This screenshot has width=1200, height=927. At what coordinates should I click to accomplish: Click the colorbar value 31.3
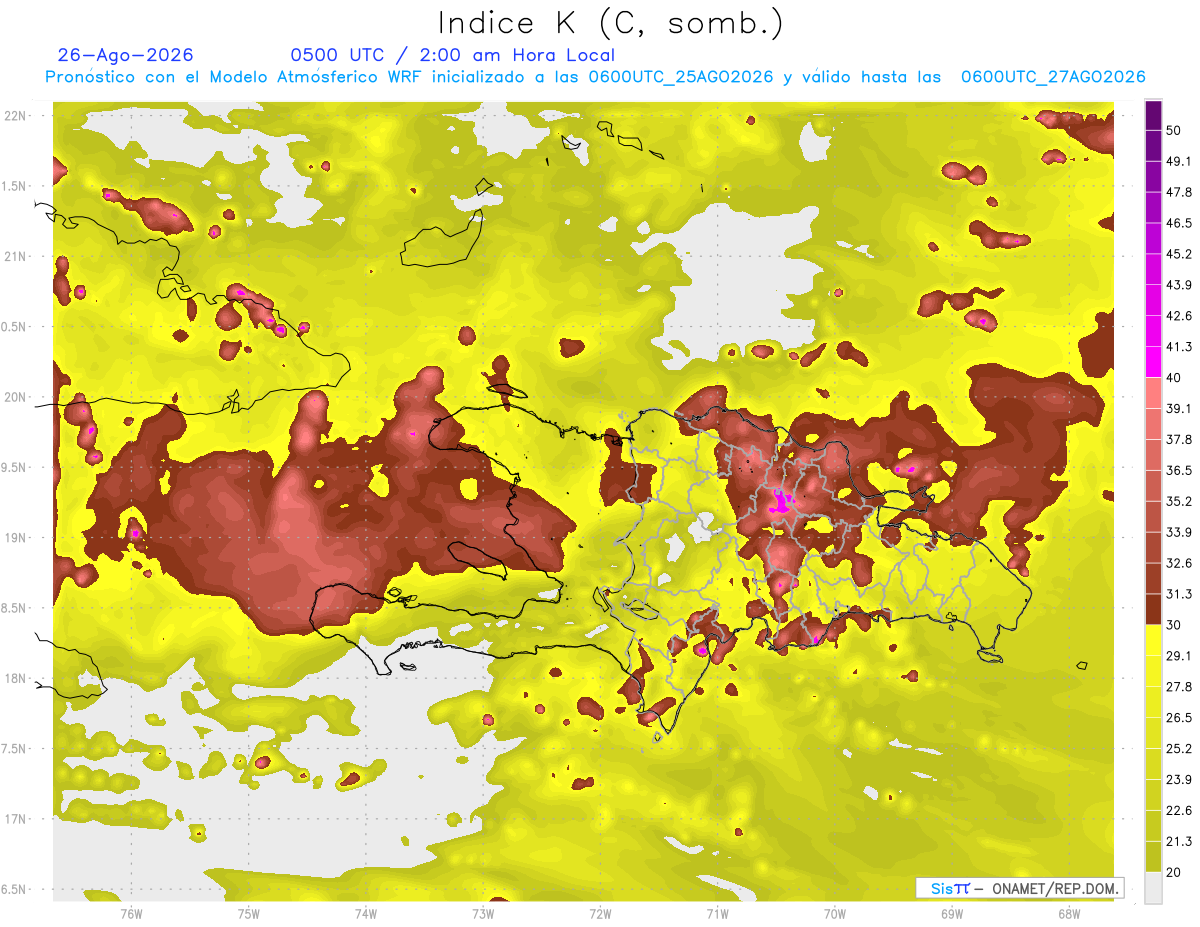click(x=1179, y=594)
